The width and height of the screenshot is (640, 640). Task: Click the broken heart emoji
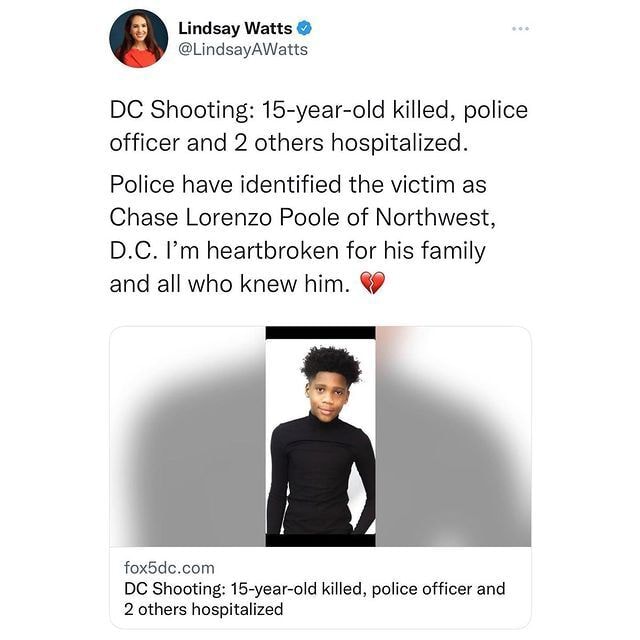(372, 282)
